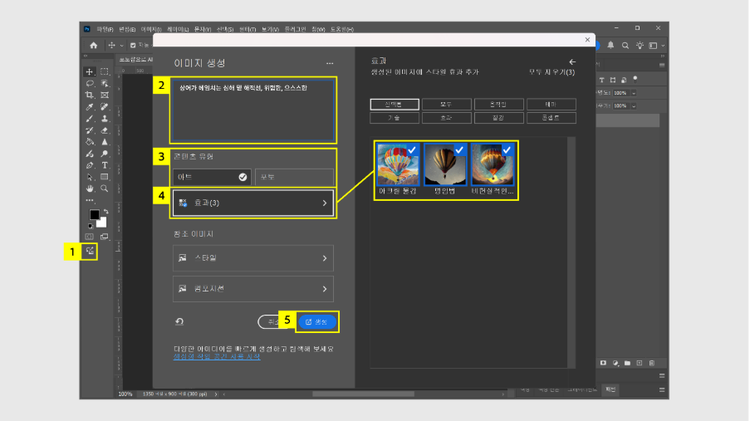Add a layer mask from Layers panel
The height and width of the screenshot is (421, 750).
(603, 363)
